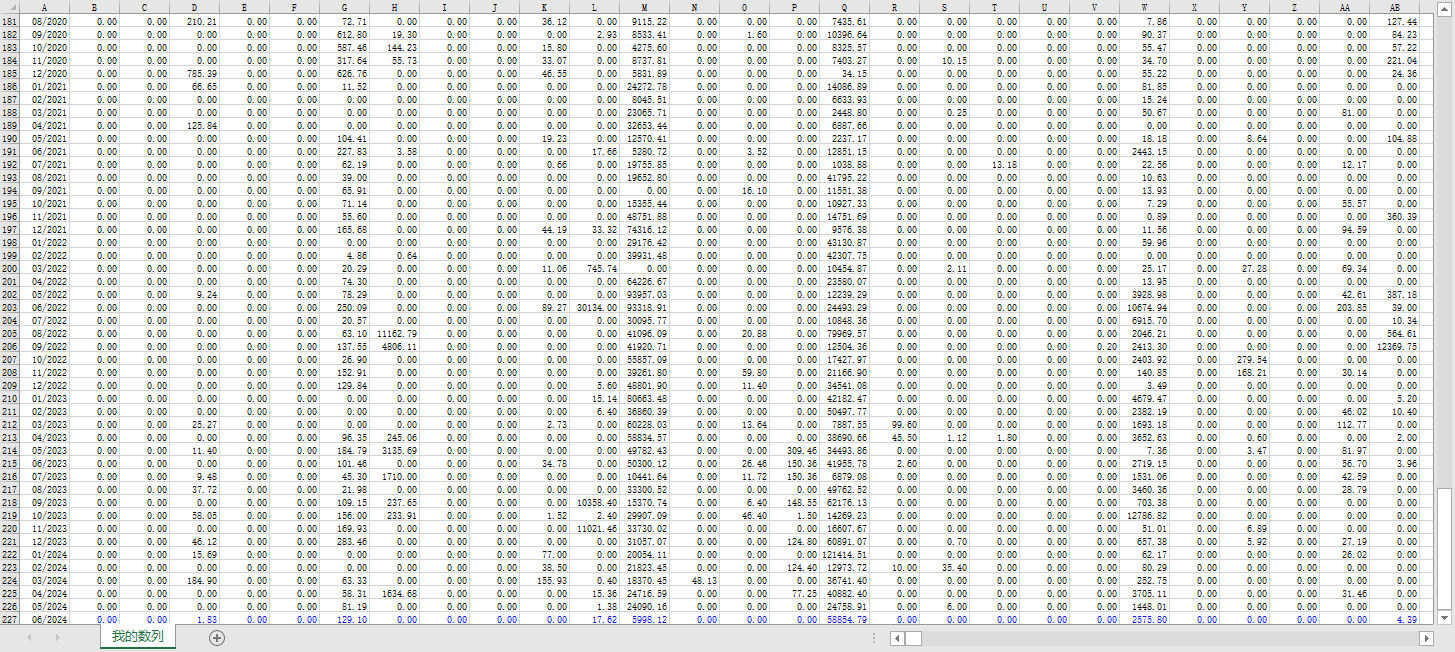Click the previous sheet navigation arrow
The height and width of the screenshot is (652, 1455).
[29, 638]
